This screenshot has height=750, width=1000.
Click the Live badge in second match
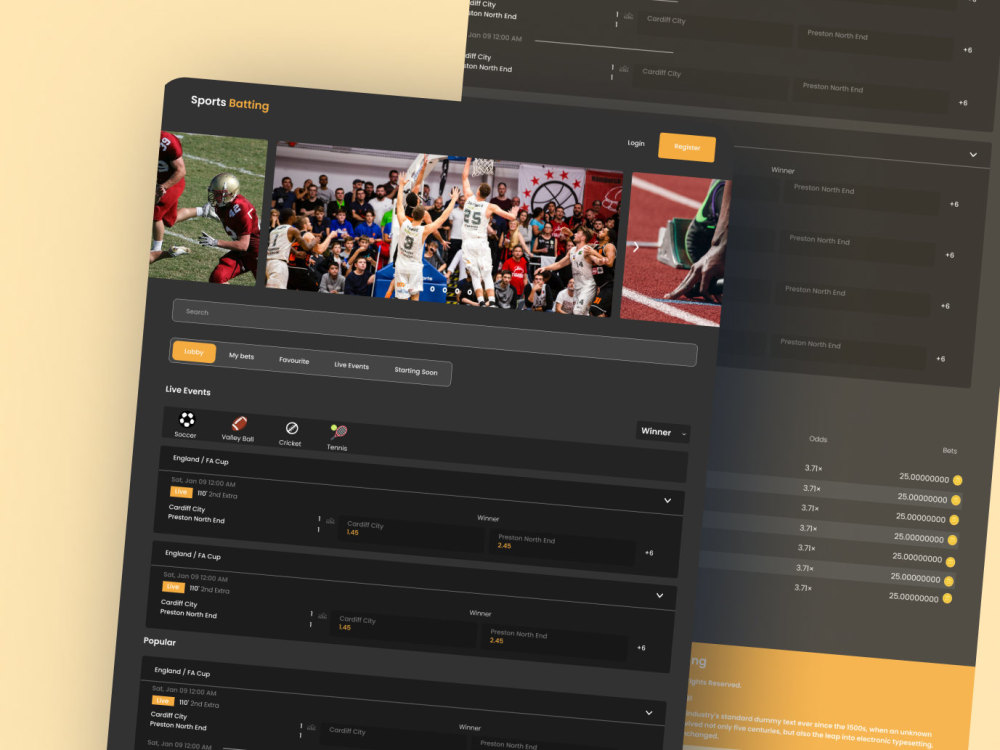(x=173, y=587)
